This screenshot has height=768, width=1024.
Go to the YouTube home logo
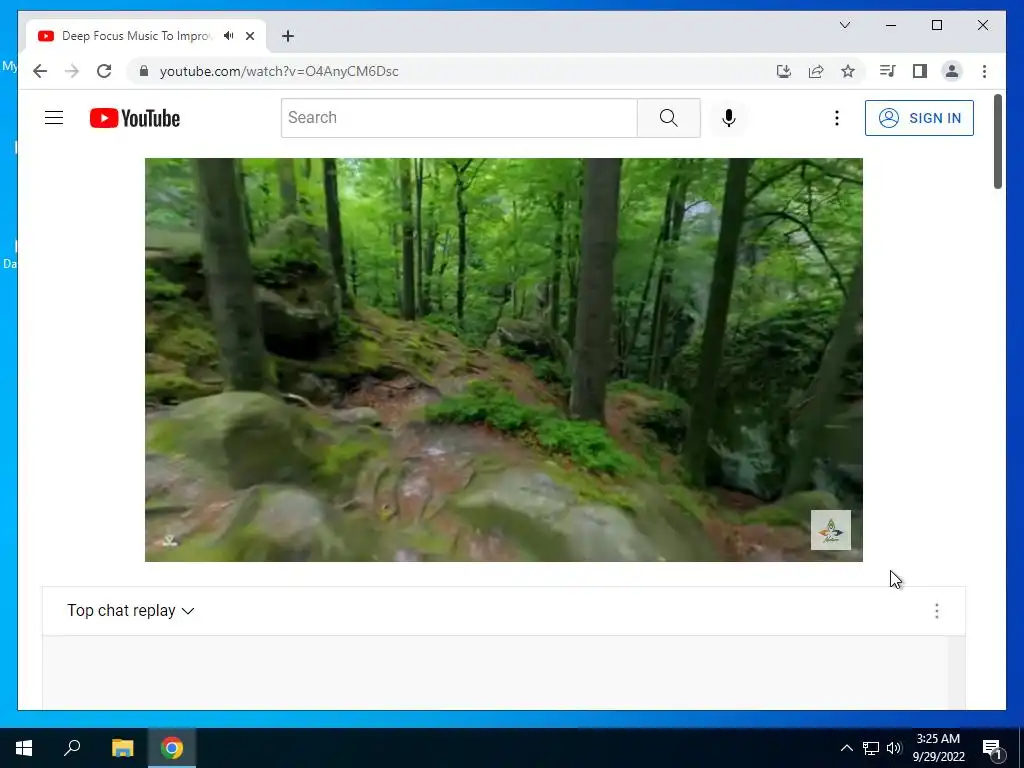135,118
